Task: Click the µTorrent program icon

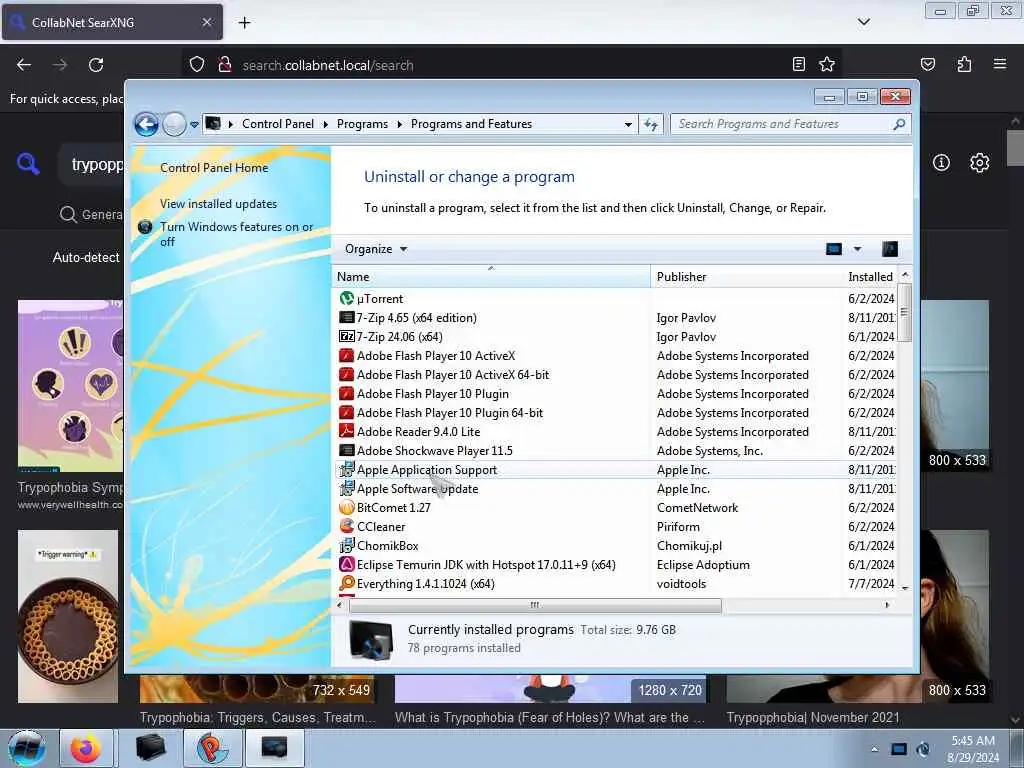Action: point(347,298)
